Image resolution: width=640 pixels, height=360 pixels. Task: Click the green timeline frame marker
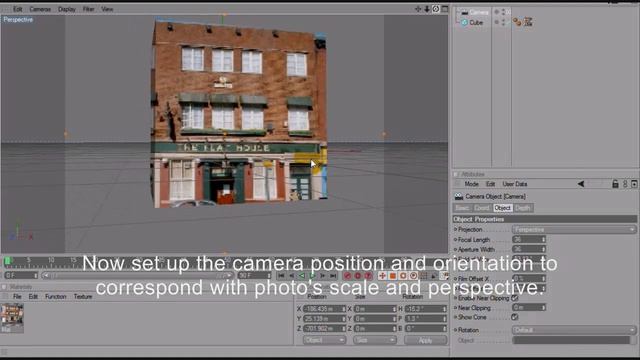(x=7, y=260)
